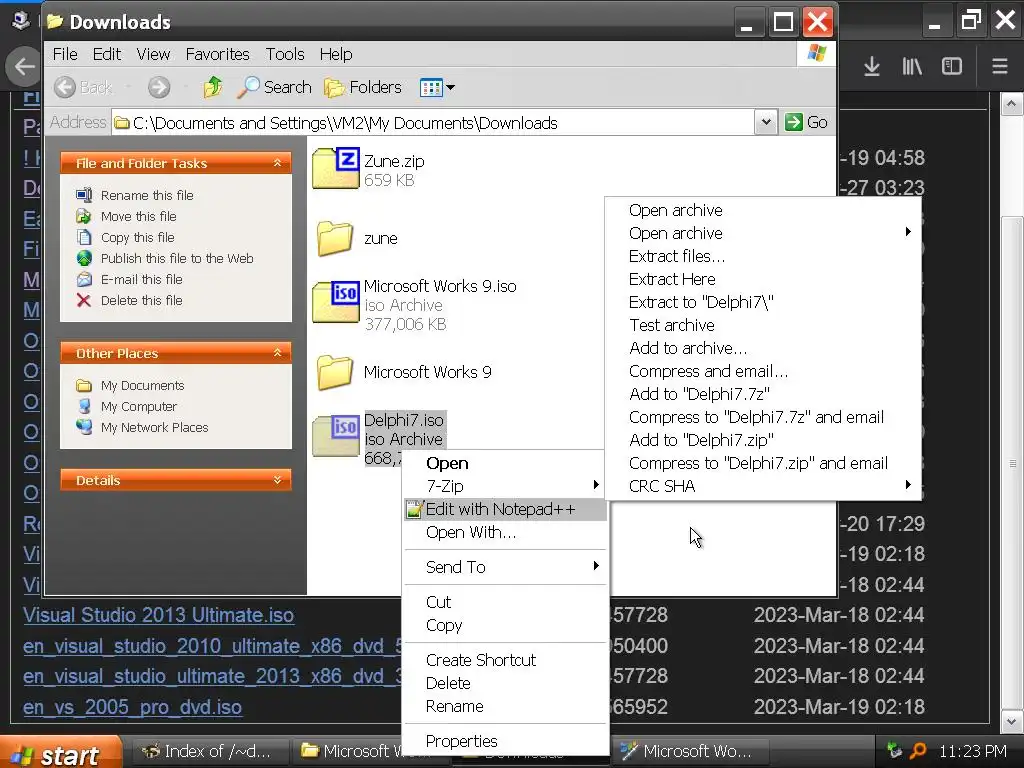Viewport: 1024px width, 768px height.
Task: Expand the address bar dropdown
Action: 766,122
